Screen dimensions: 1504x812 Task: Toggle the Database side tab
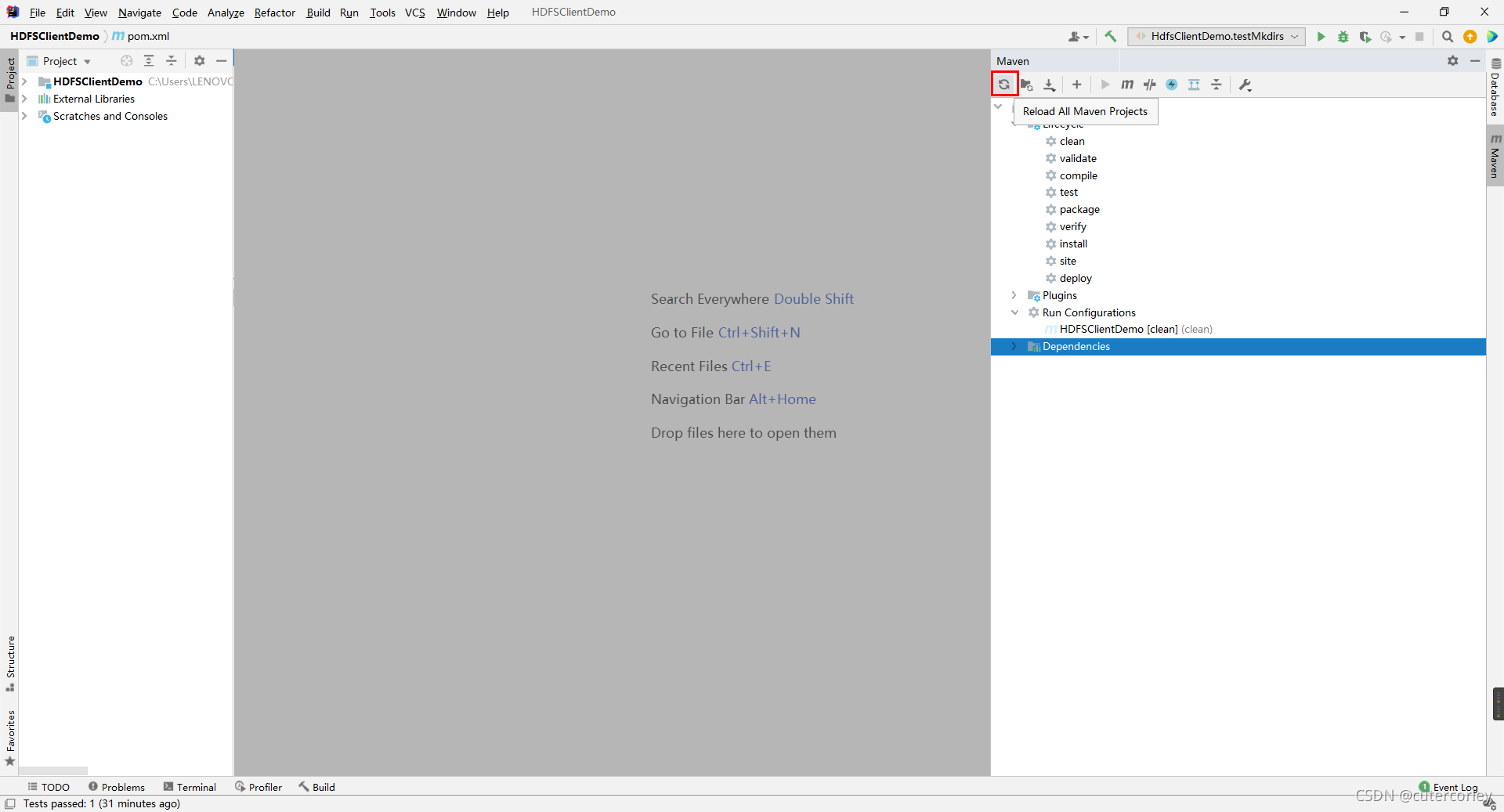(1495, 88)
